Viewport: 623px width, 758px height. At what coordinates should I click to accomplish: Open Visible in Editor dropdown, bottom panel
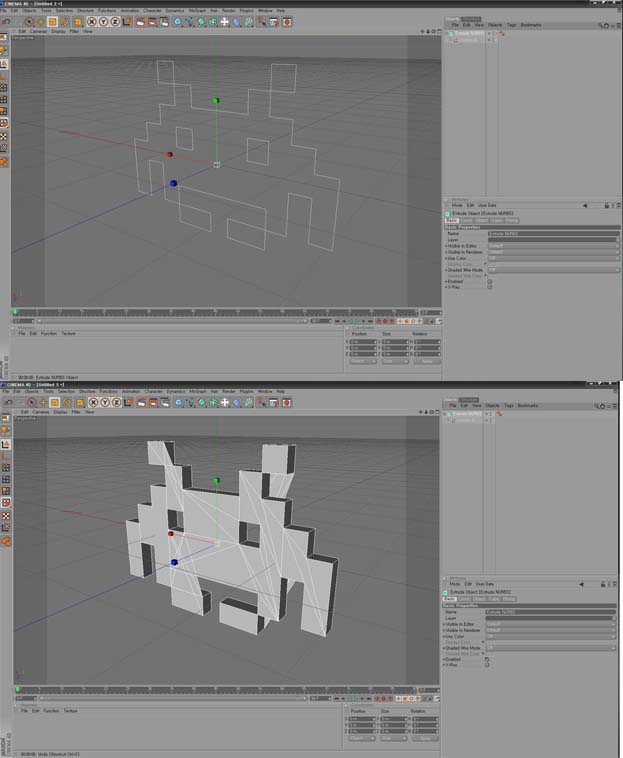tap(551, 625)
